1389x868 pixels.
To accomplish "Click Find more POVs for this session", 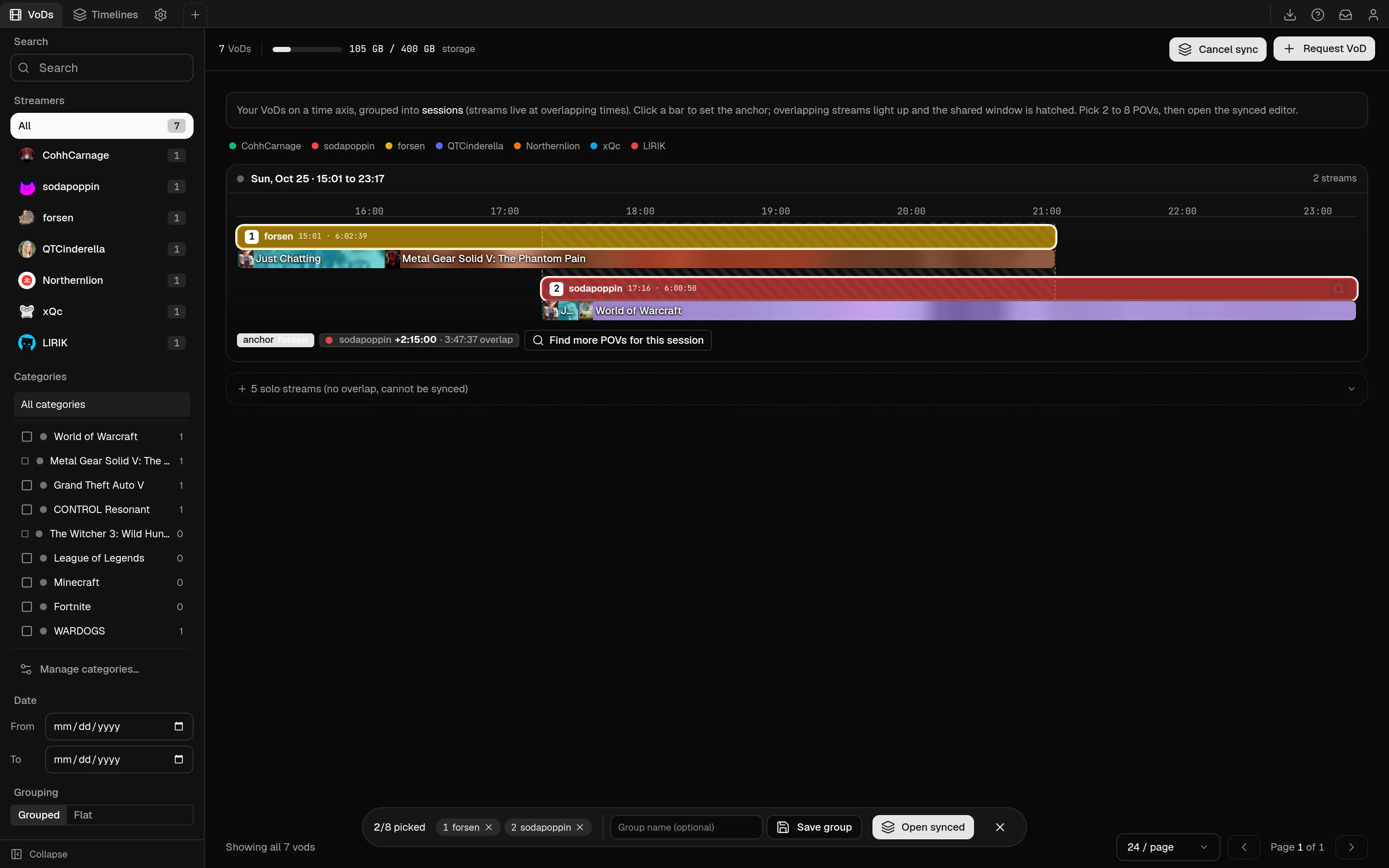I will click(618, 340).
